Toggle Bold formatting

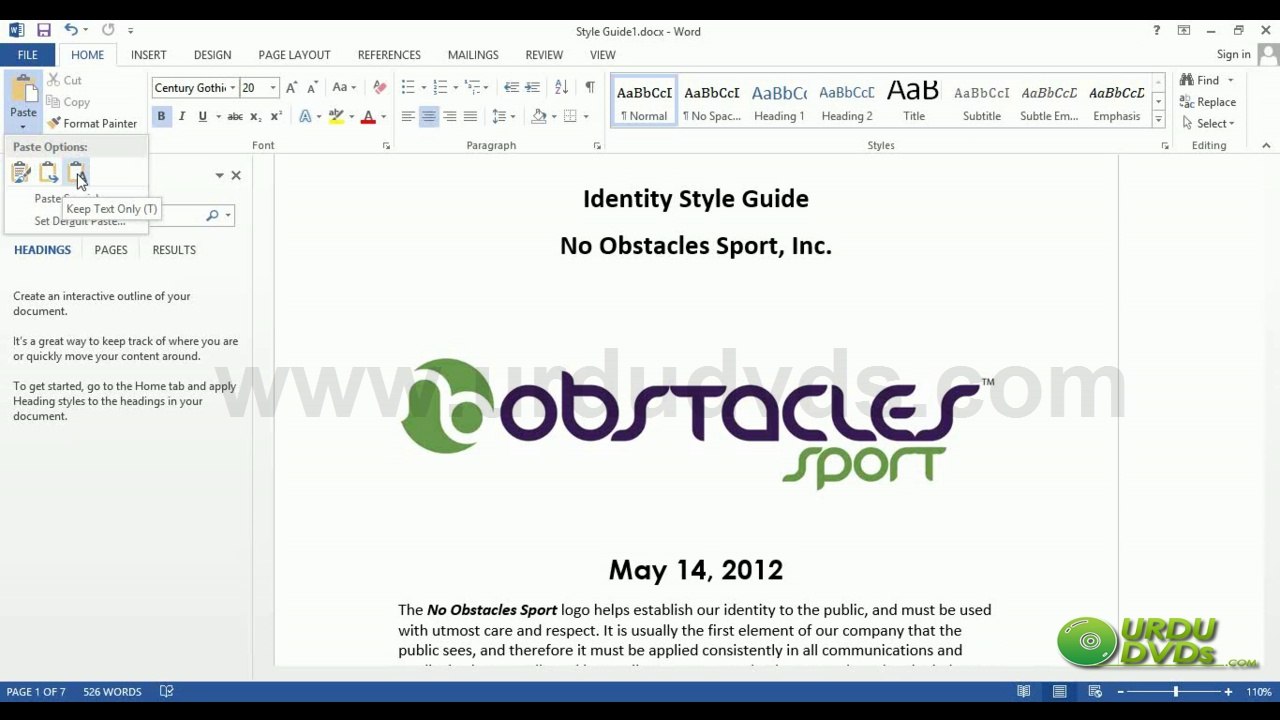161,117
